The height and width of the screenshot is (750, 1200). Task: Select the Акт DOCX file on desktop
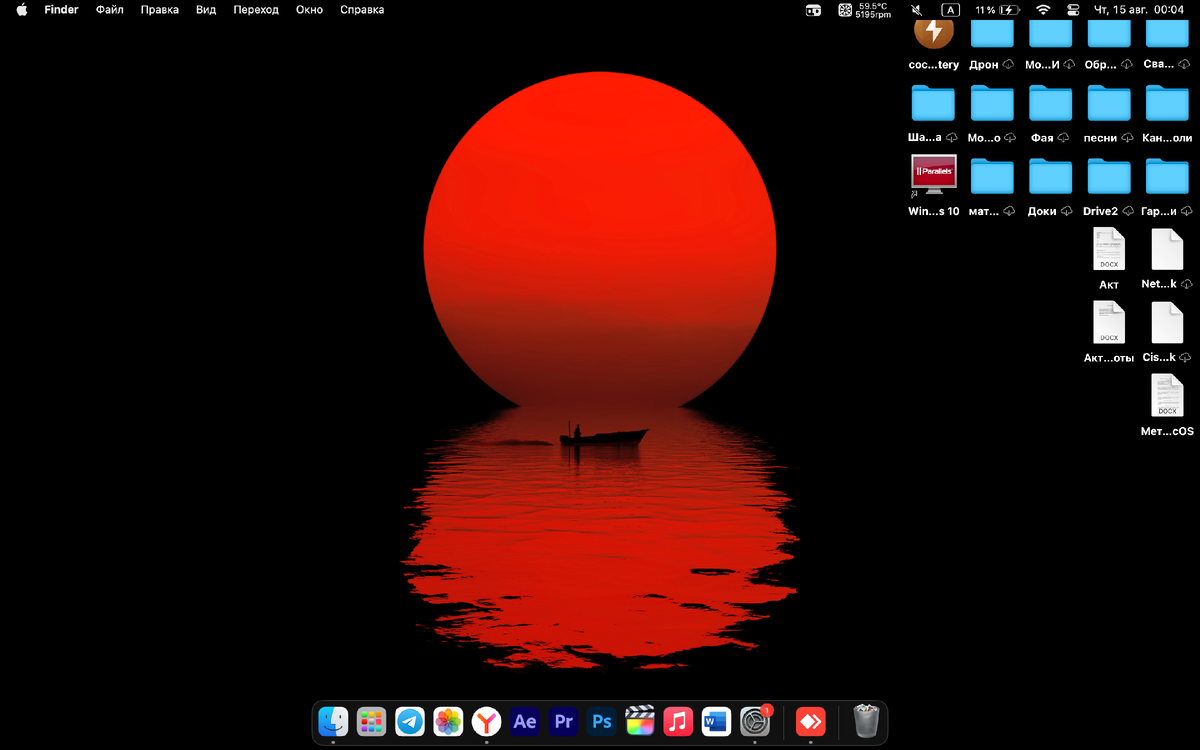click(x=1109, y=249)
